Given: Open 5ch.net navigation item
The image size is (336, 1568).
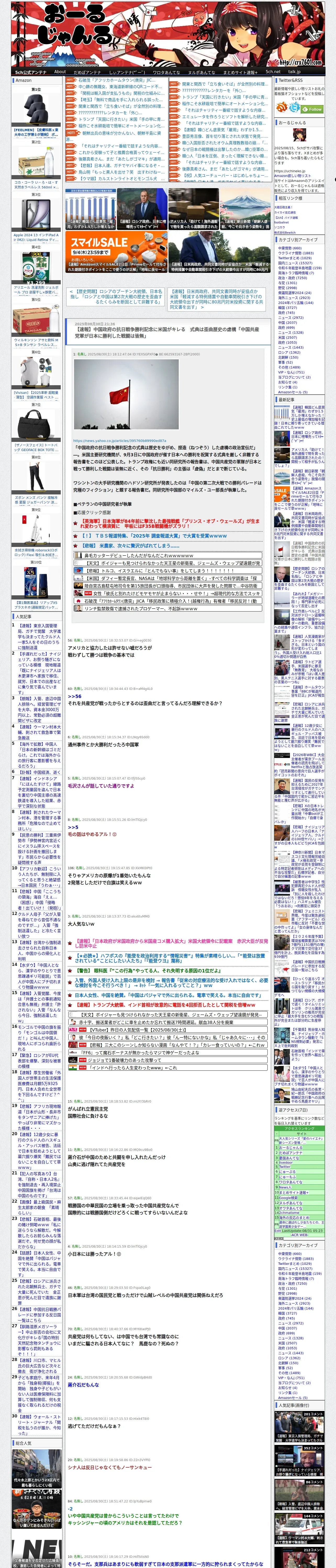Looking at the screenshot, I should tap(273, 72).
